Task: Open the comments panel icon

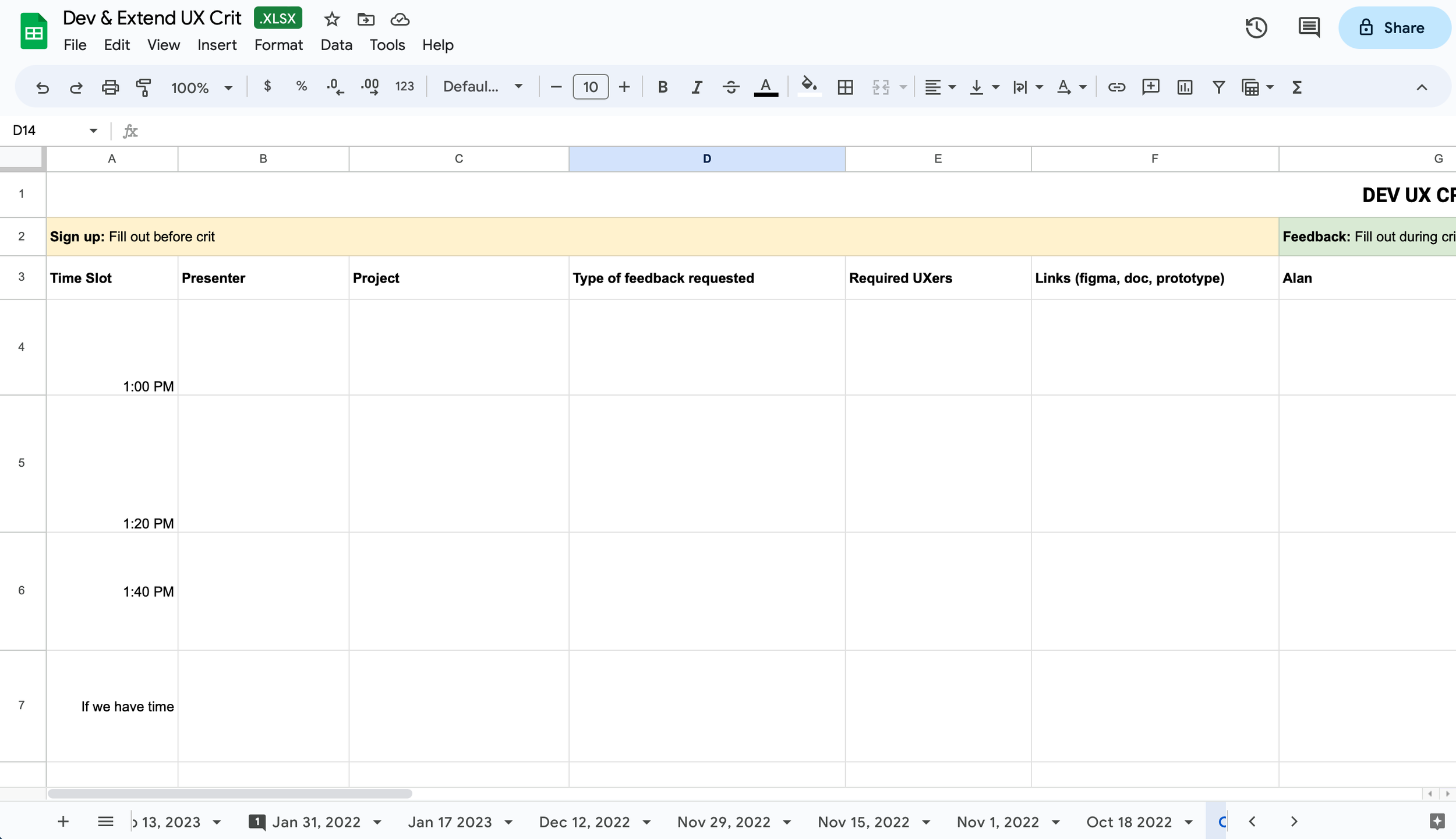Action: pos(1309,27)
